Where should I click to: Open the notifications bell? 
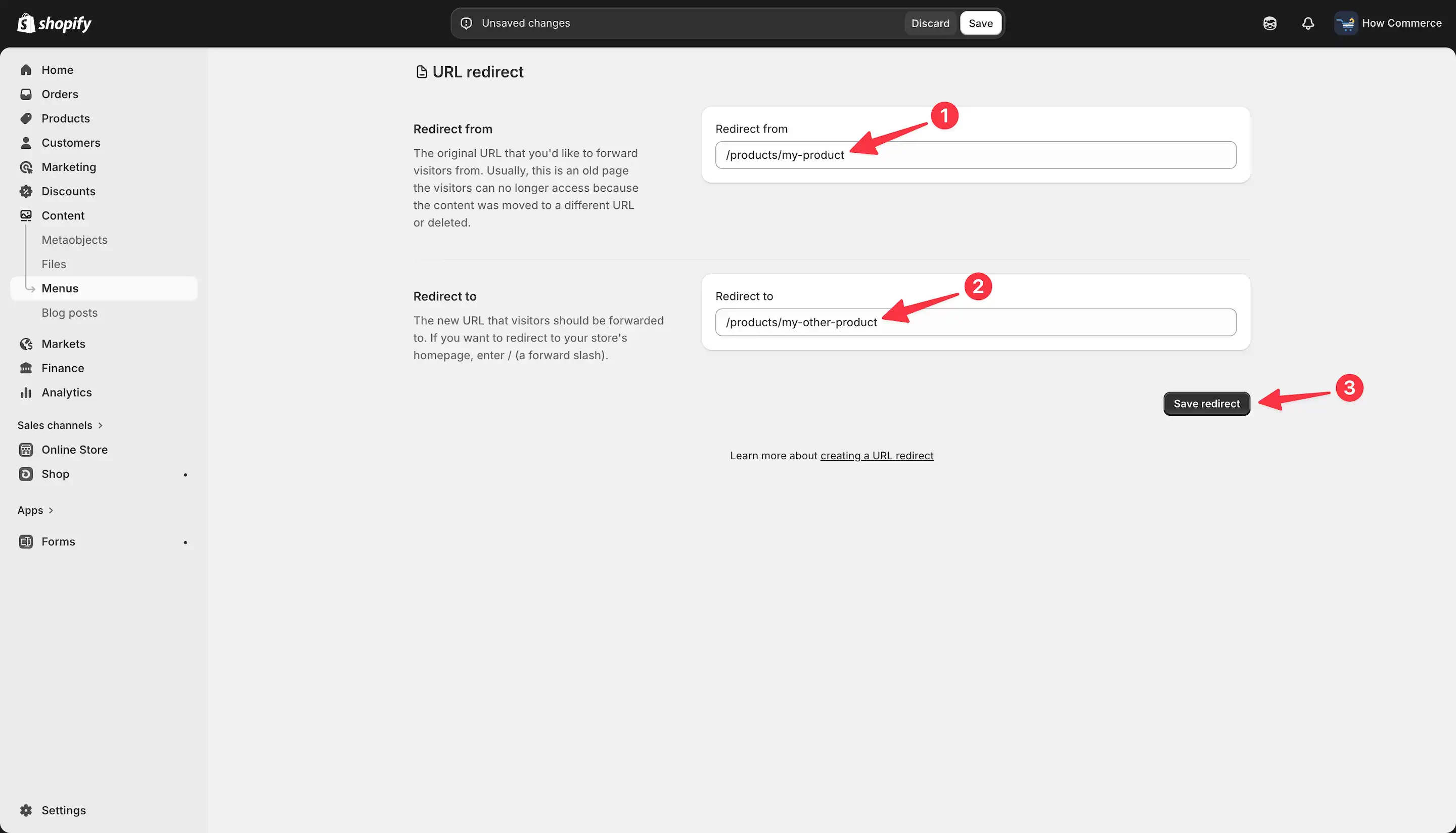tap(1308, 23)
